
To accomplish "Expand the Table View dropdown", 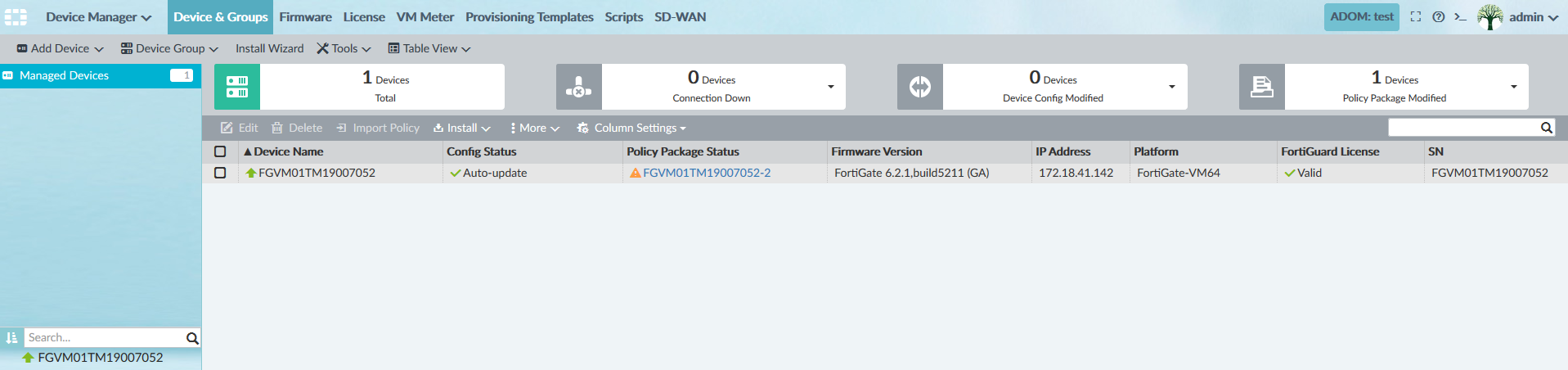I will [x=429, y=48].
